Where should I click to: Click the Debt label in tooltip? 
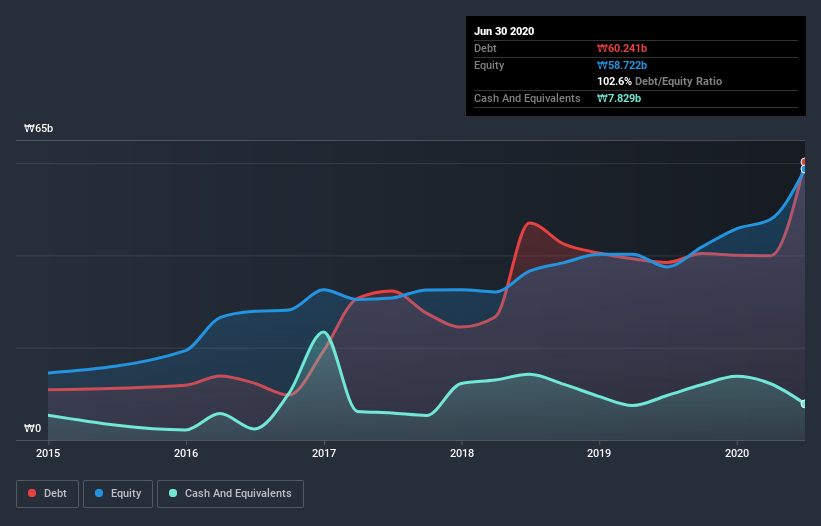point(485,49)
